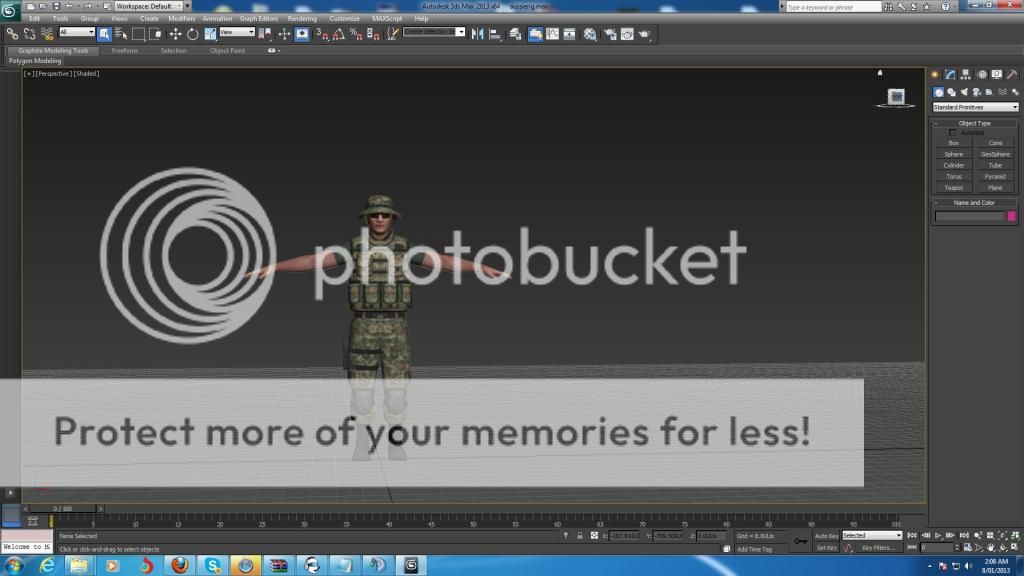Create a Teapot primitive
1024x576 pixels.
(953, 187)
